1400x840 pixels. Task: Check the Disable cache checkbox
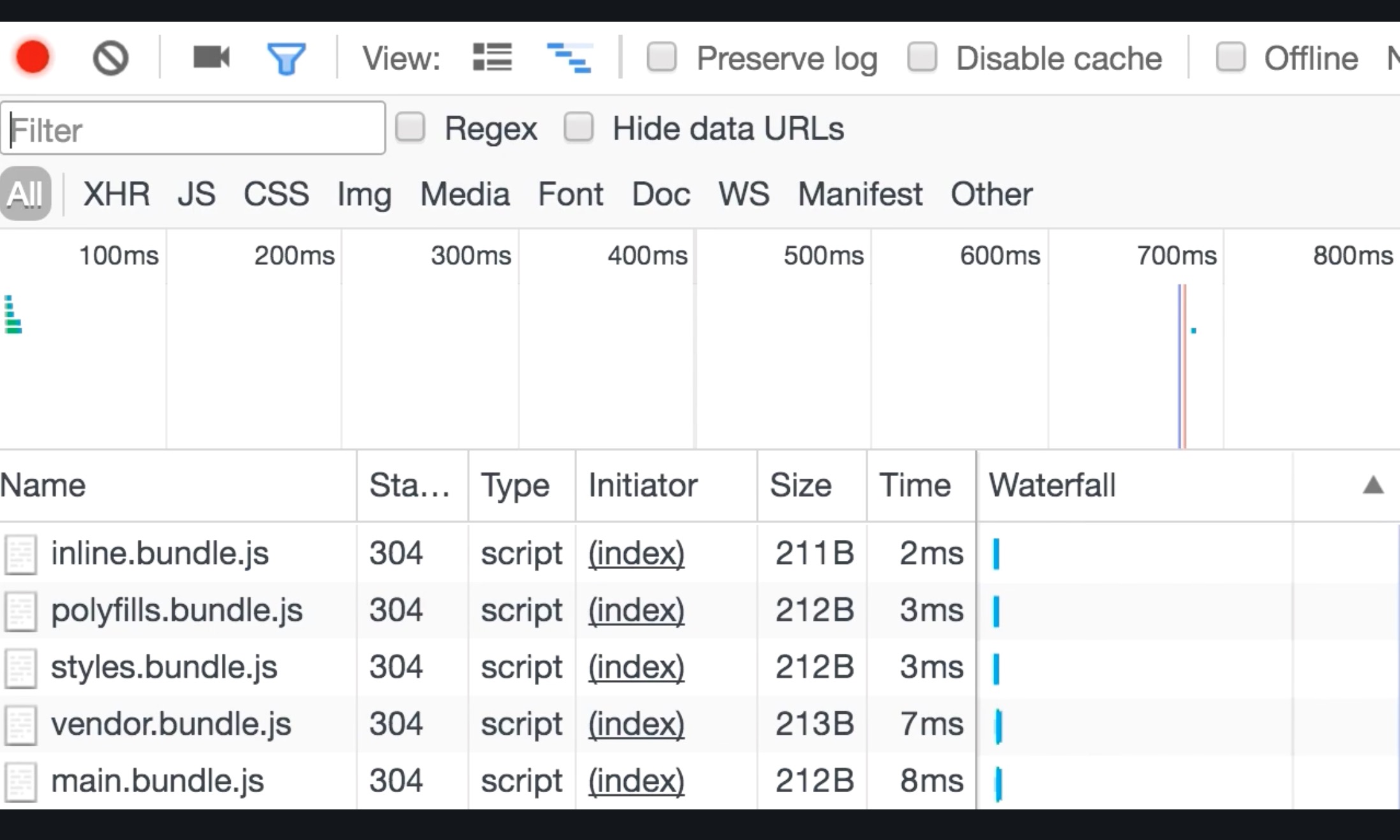click(922, 57)
